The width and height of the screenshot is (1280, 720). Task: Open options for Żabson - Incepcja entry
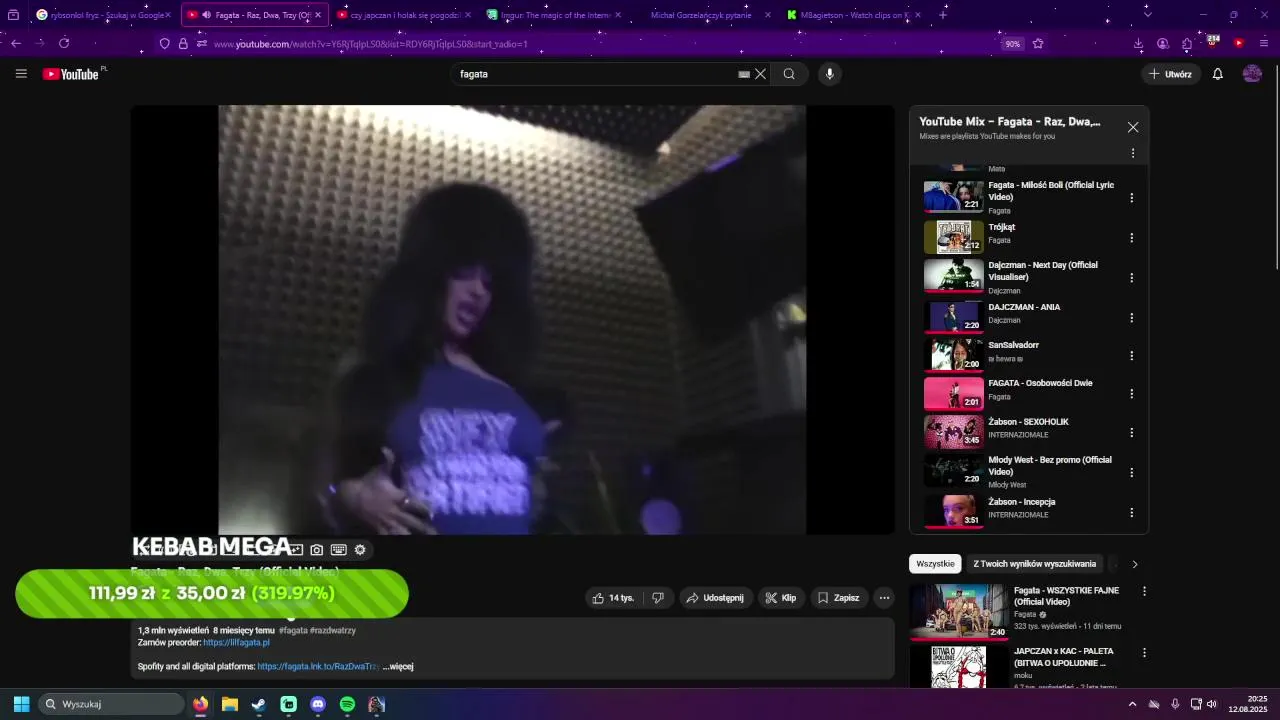[x=1131, y=513]
